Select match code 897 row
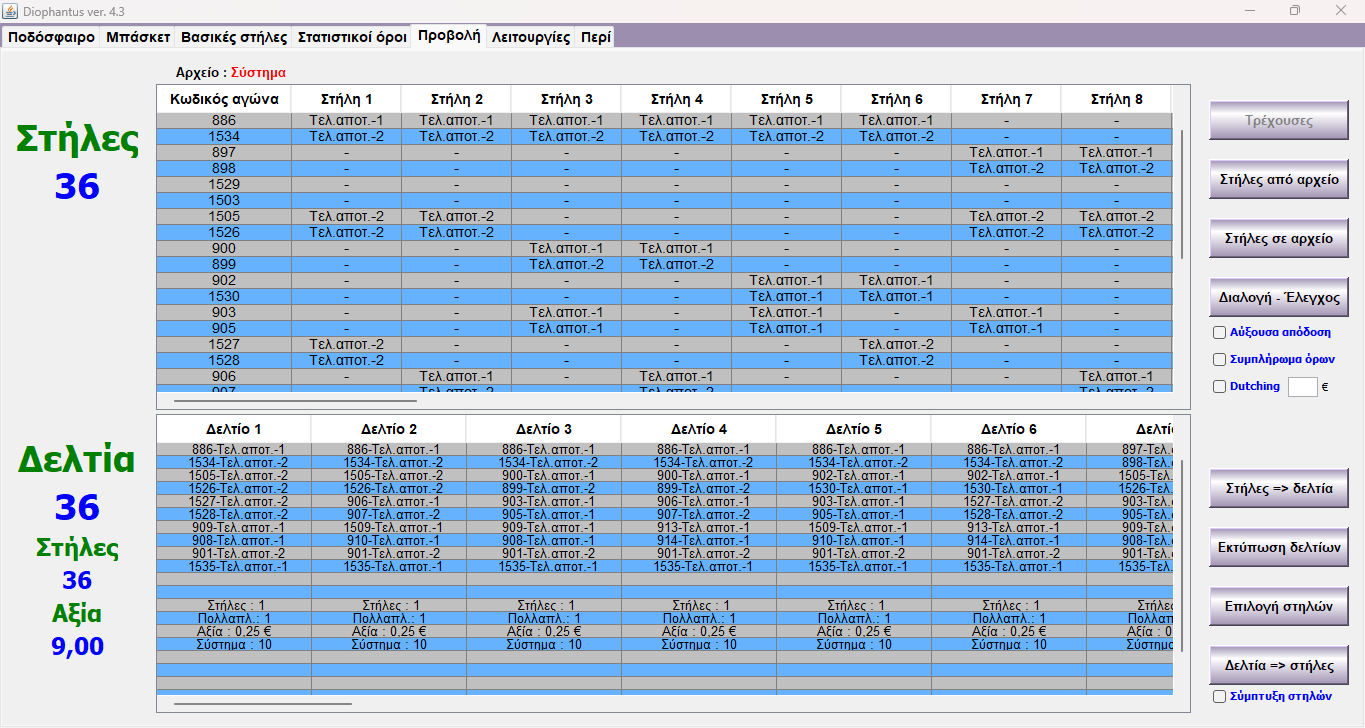The height and width of the screenshot is (728, 1365). [664, 153]
